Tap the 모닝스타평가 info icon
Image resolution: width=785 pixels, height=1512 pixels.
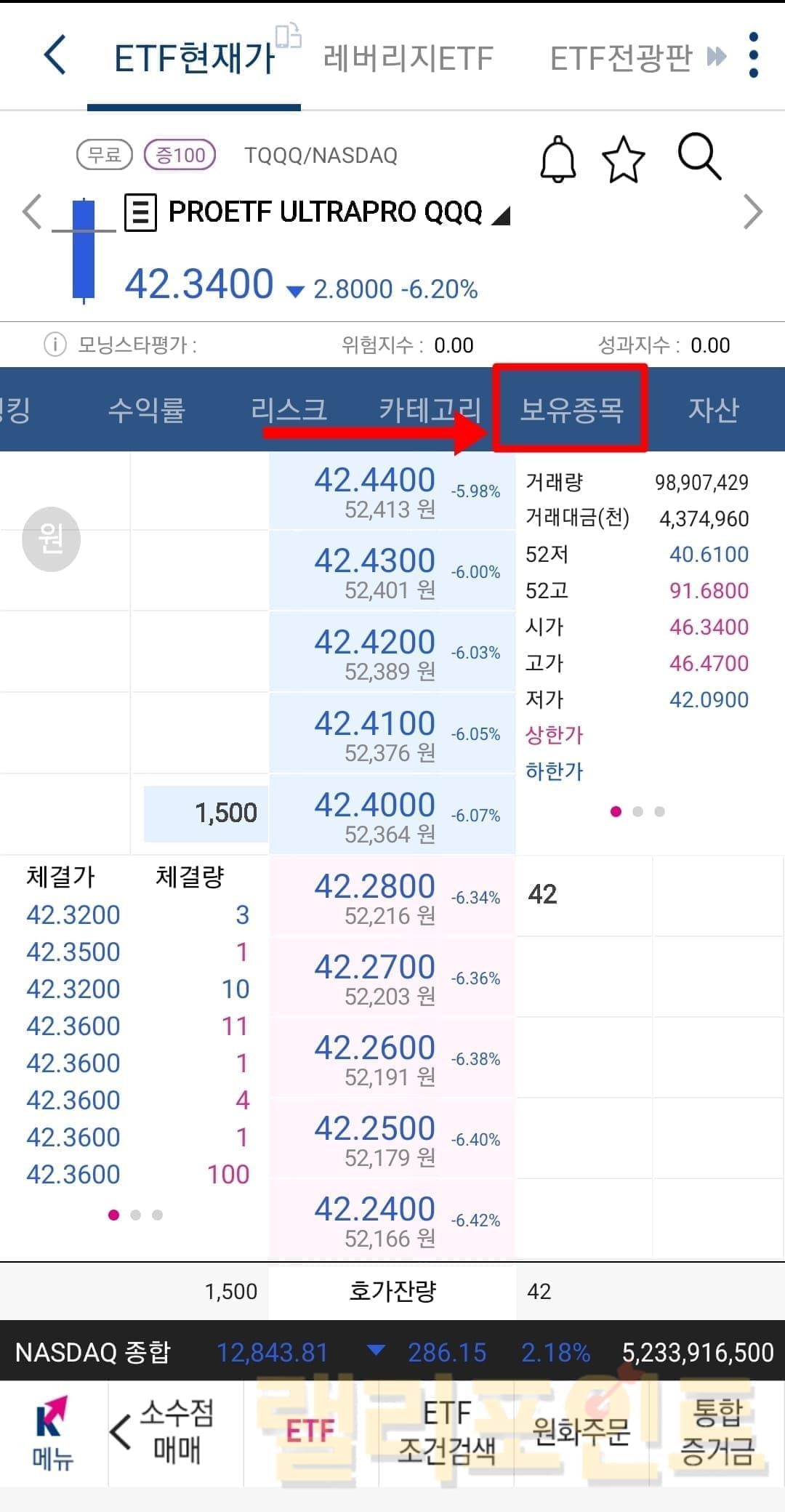point(55,345)
